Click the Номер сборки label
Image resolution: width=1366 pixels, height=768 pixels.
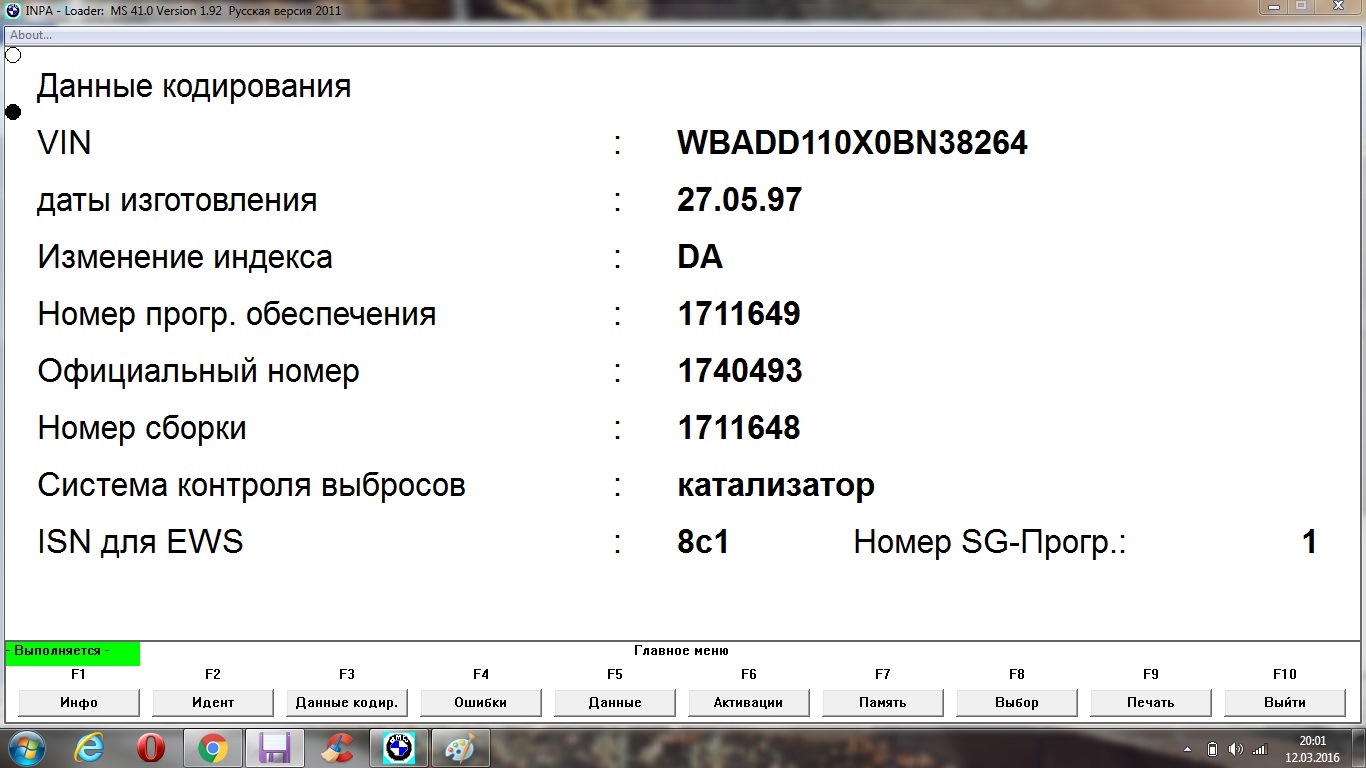[x=142, y=428]
